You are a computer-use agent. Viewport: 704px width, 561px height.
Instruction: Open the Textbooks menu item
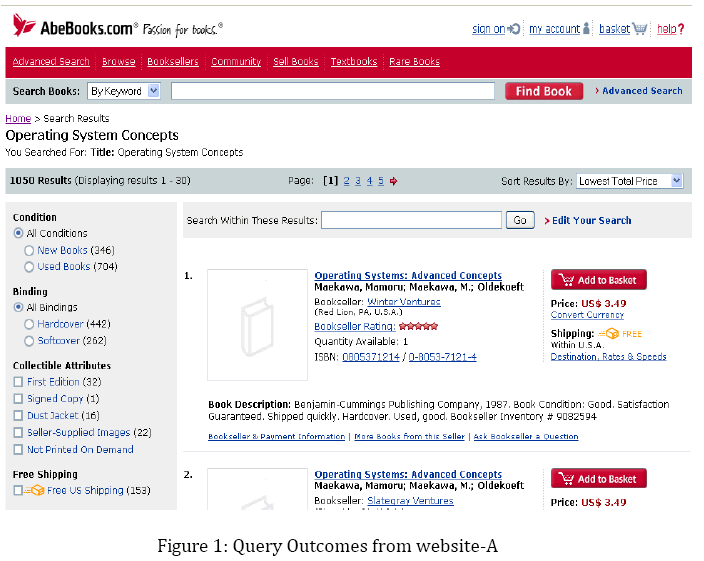[354, 61]
